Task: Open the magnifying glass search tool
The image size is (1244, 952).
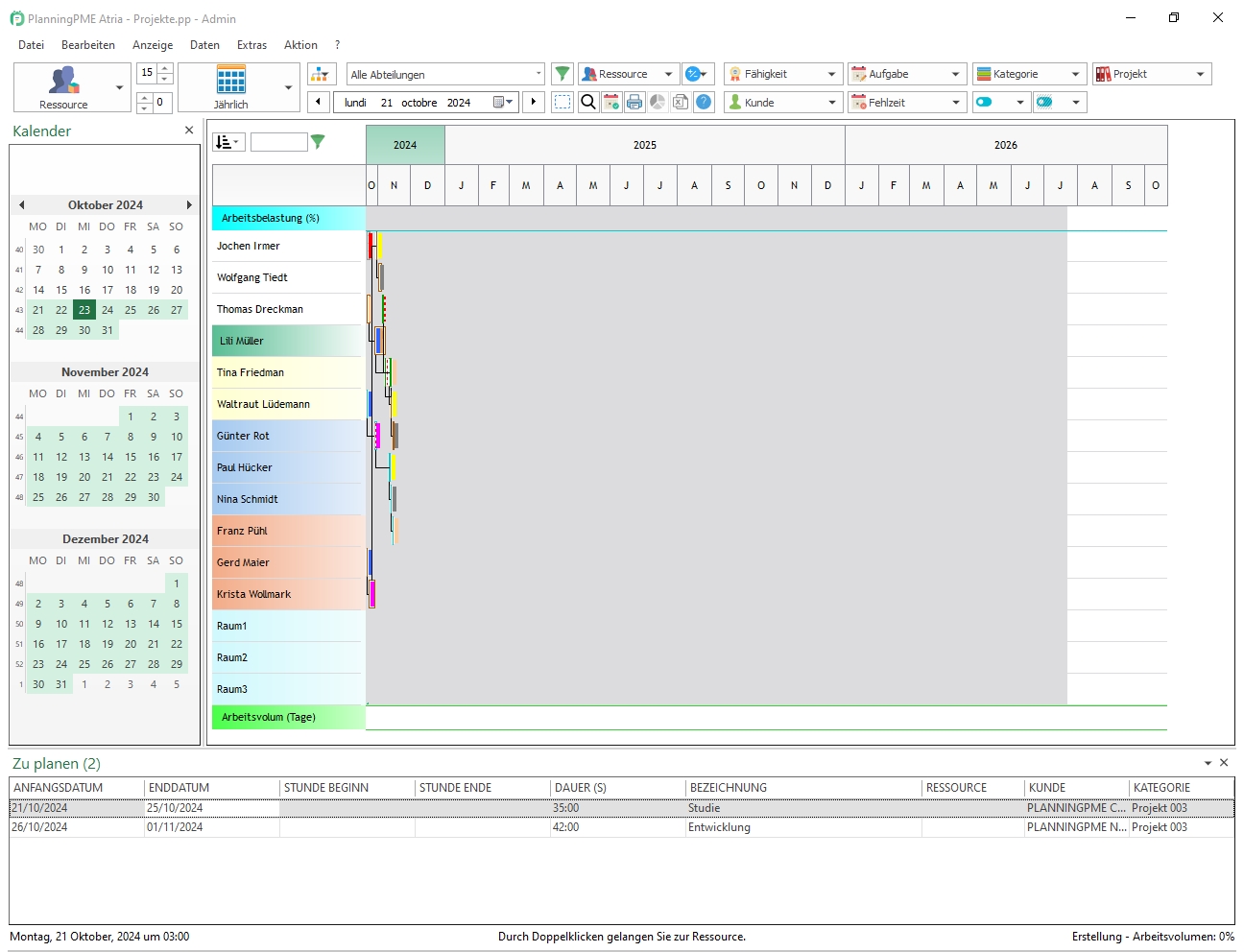Action: 588,102
